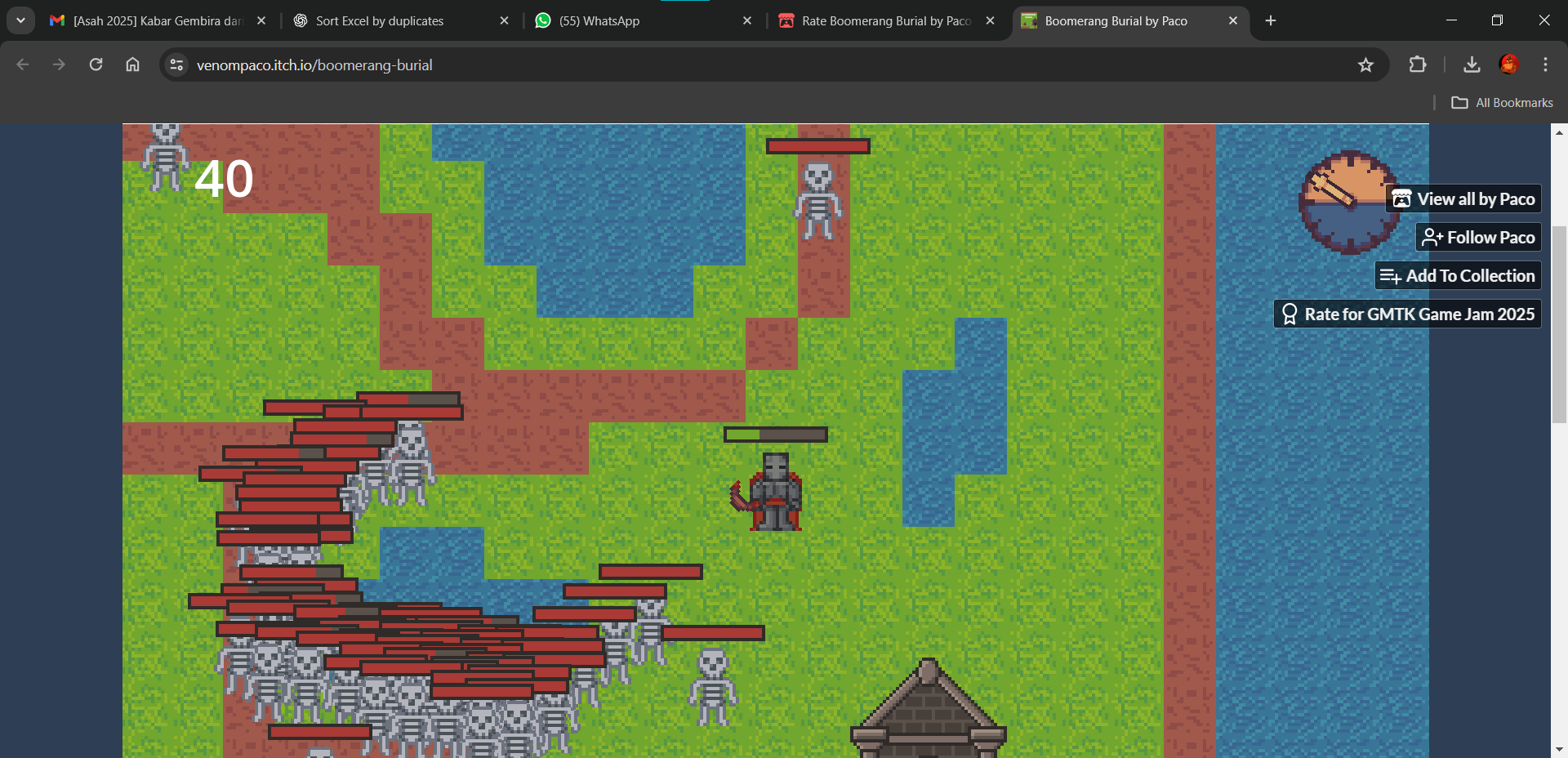Click the kill counter showing 40

(224, 179)
